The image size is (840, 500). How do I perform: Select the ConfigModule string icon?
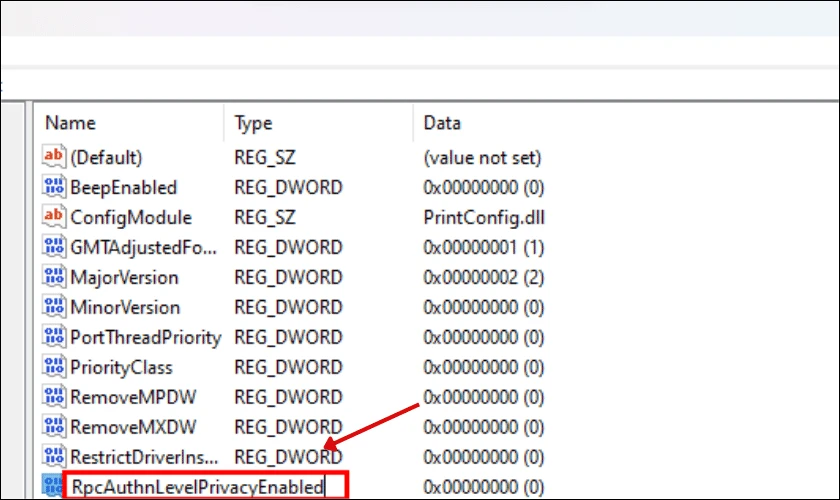54,217
